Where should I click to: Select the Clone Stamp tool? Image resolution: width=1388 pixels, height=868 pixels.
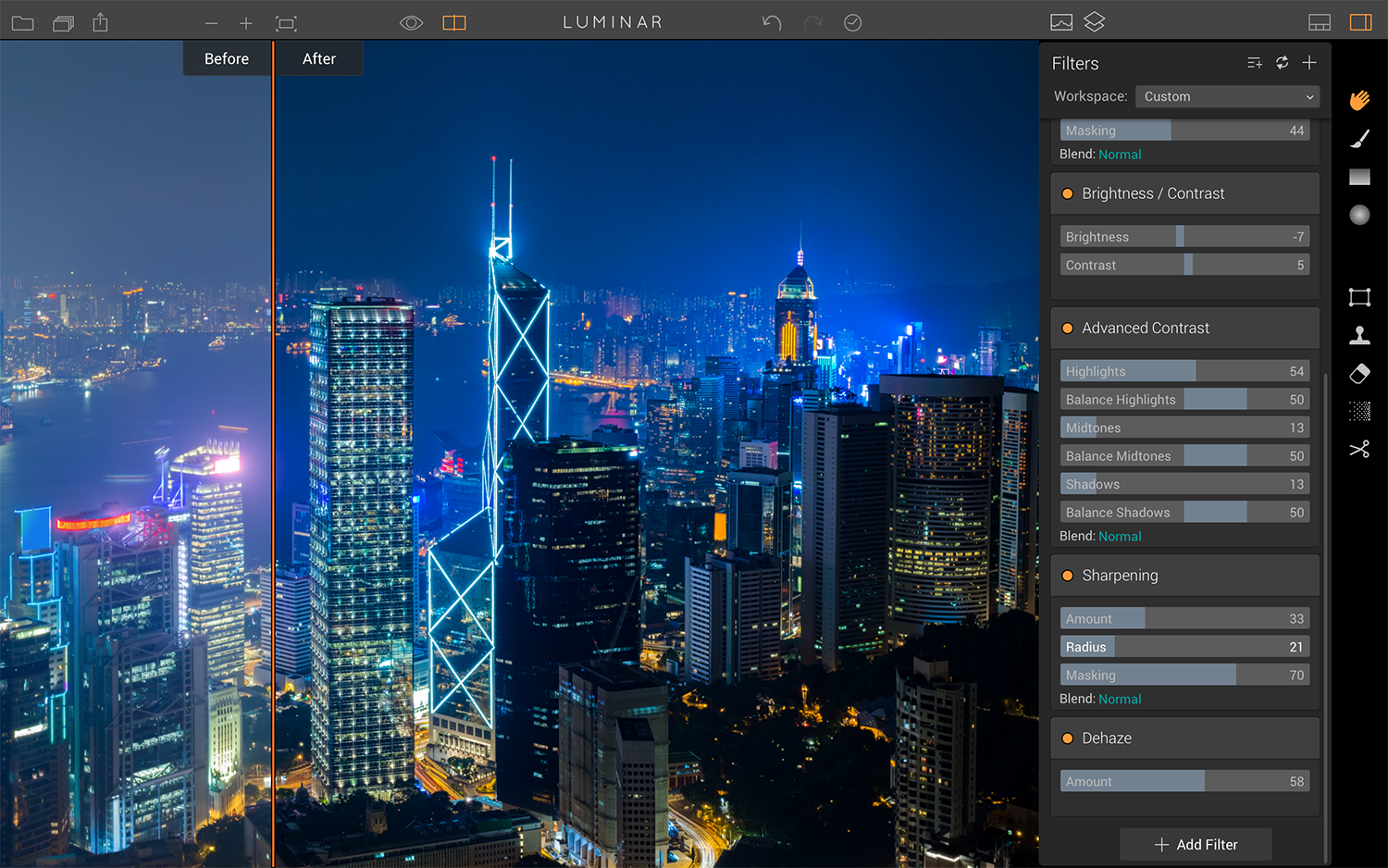point(1358,335)
